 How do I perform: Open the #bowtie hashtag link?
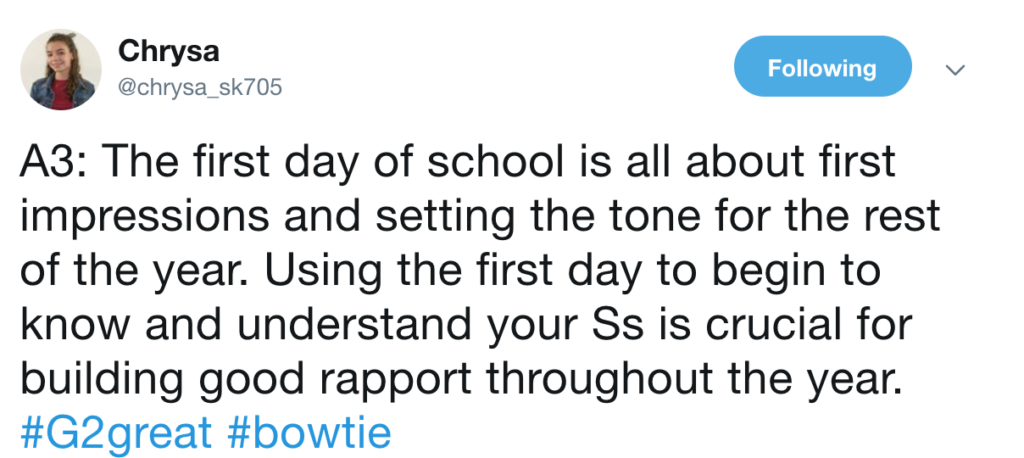(310, 432)
